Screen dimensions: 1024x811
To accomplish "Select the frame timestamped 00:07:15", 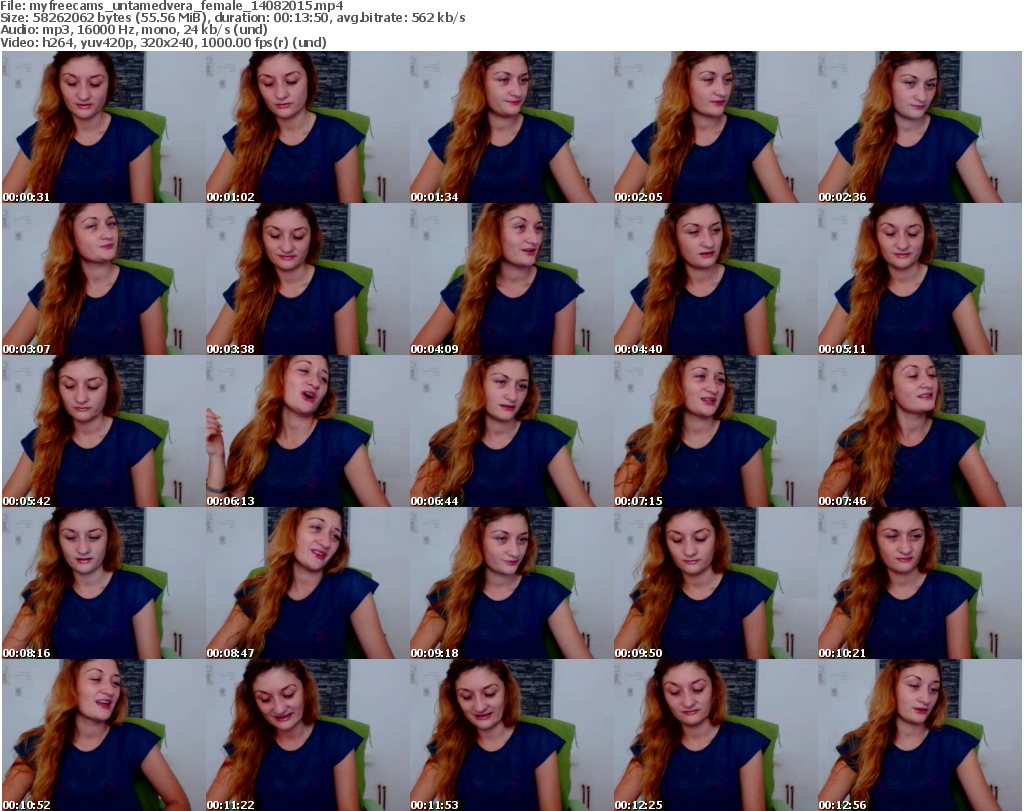I will (x=715, y=432).
